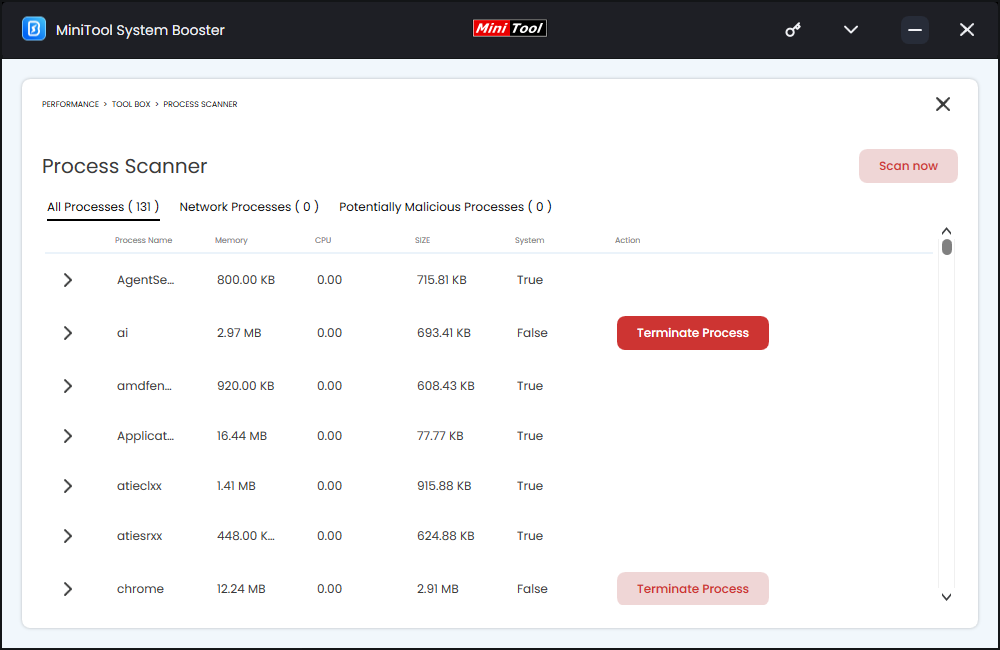Click the 915.88 KB size value
This screenshot has height=650, width=1000.
[444, 486]
